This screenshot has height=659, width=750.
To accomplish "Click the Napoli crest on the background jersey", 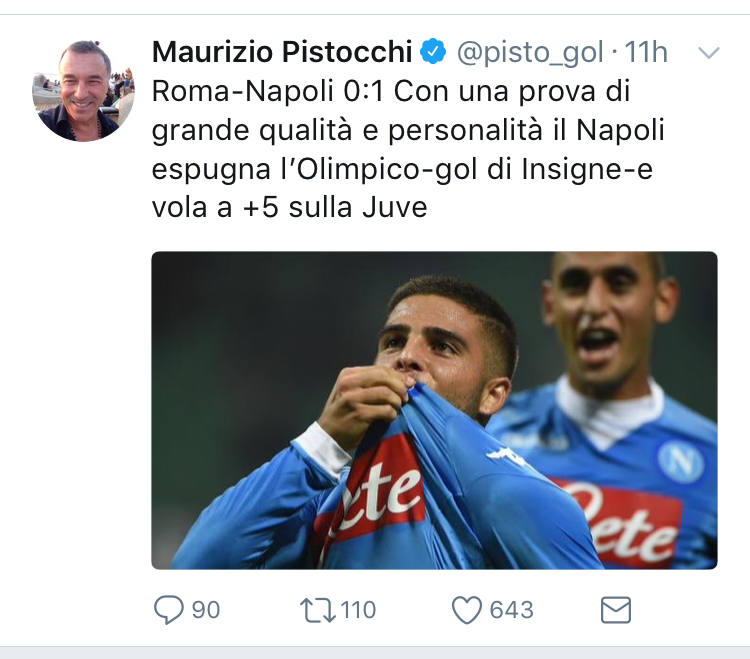I will tap(681, 462).
